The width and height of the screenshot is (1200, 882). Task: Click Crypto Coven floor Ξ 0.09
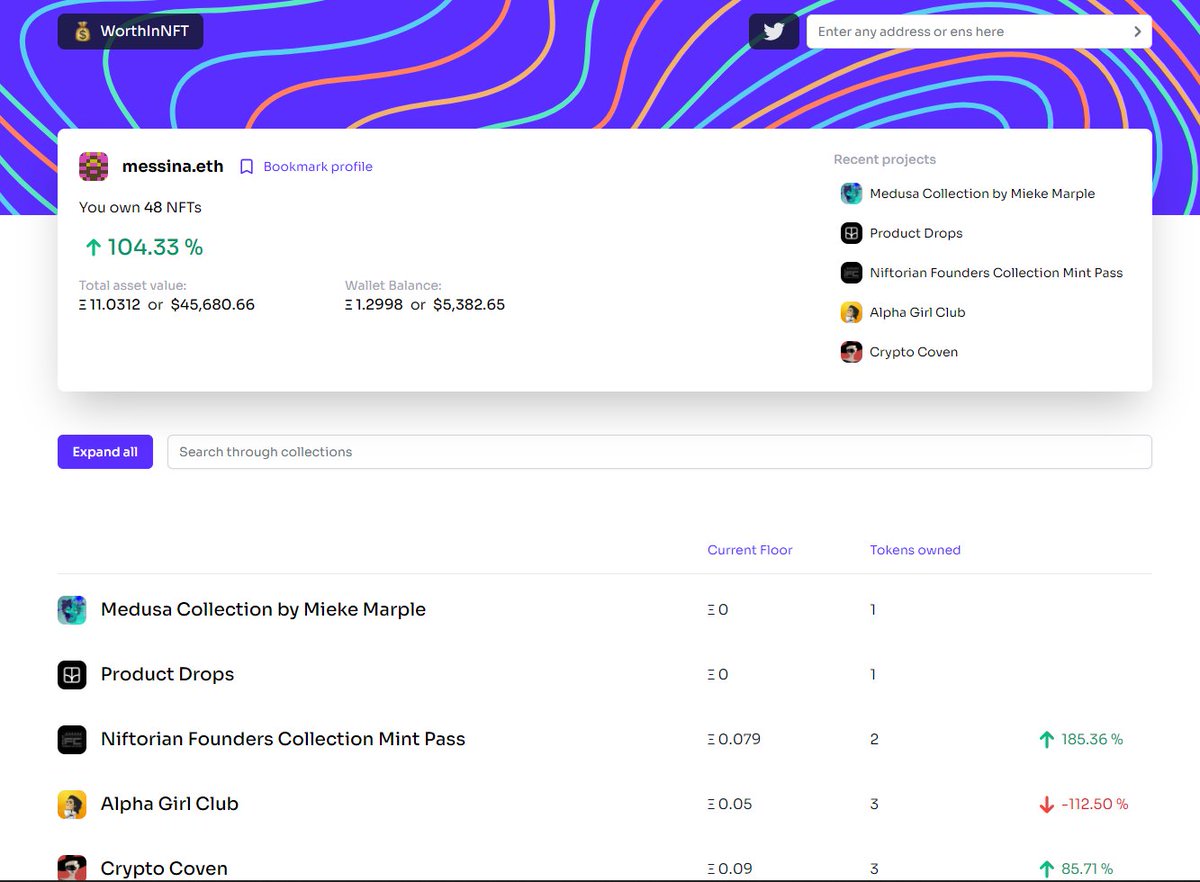point(730,869)
